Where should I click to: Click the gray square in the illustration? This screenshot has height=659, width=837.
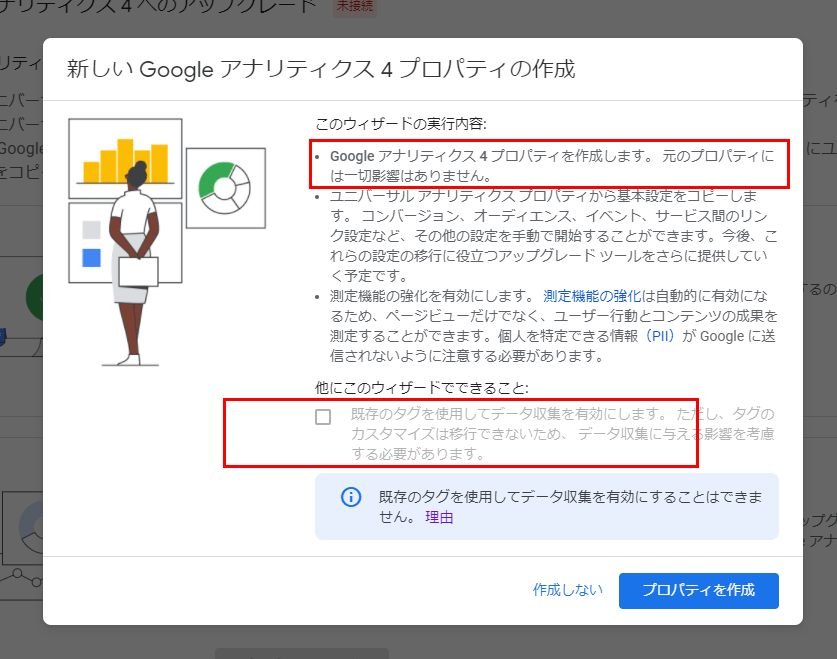pyautogui.click(x=91, y=230)
